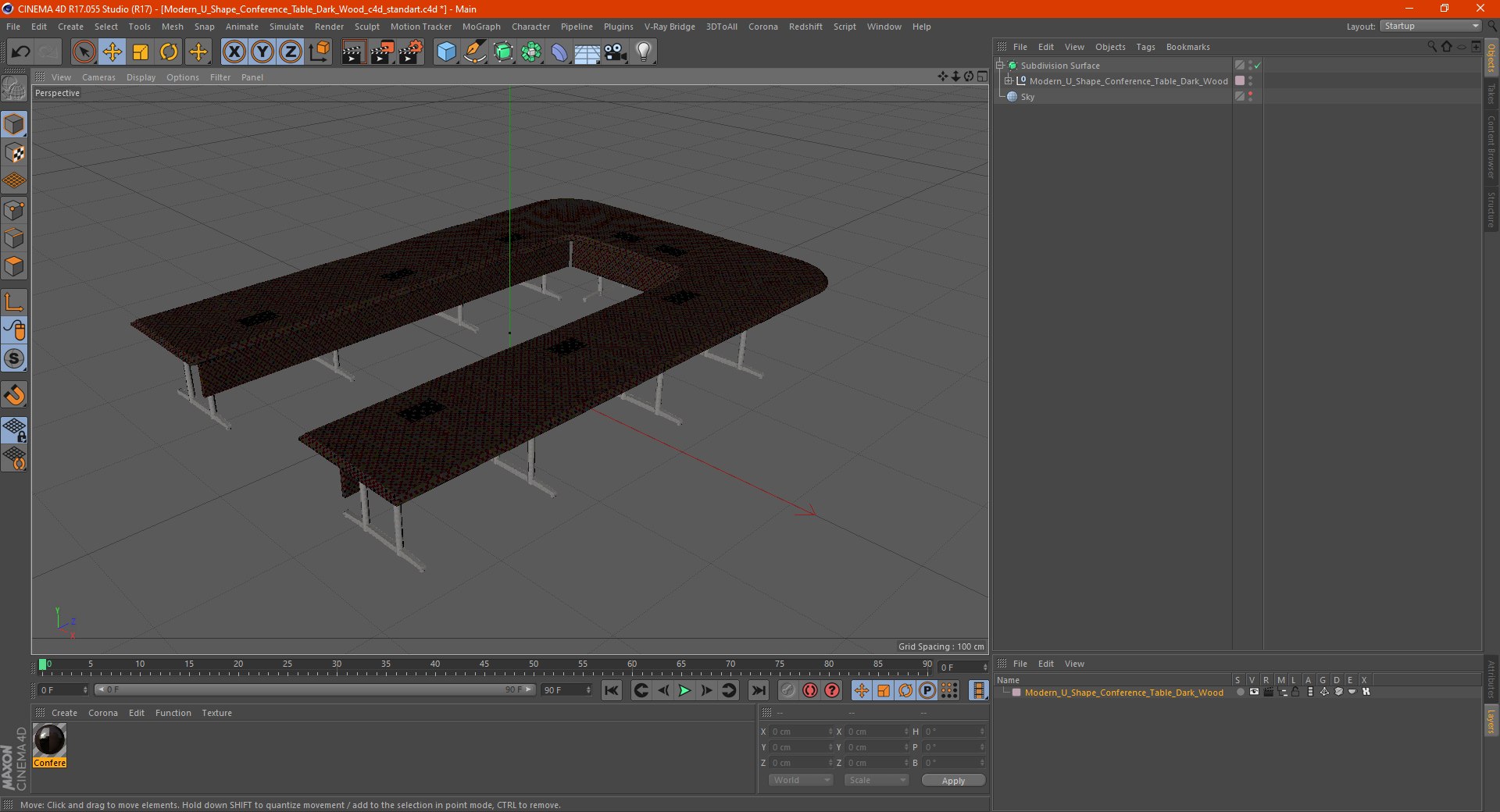
Task: Go to start of animation
Action: pos(612,690)
